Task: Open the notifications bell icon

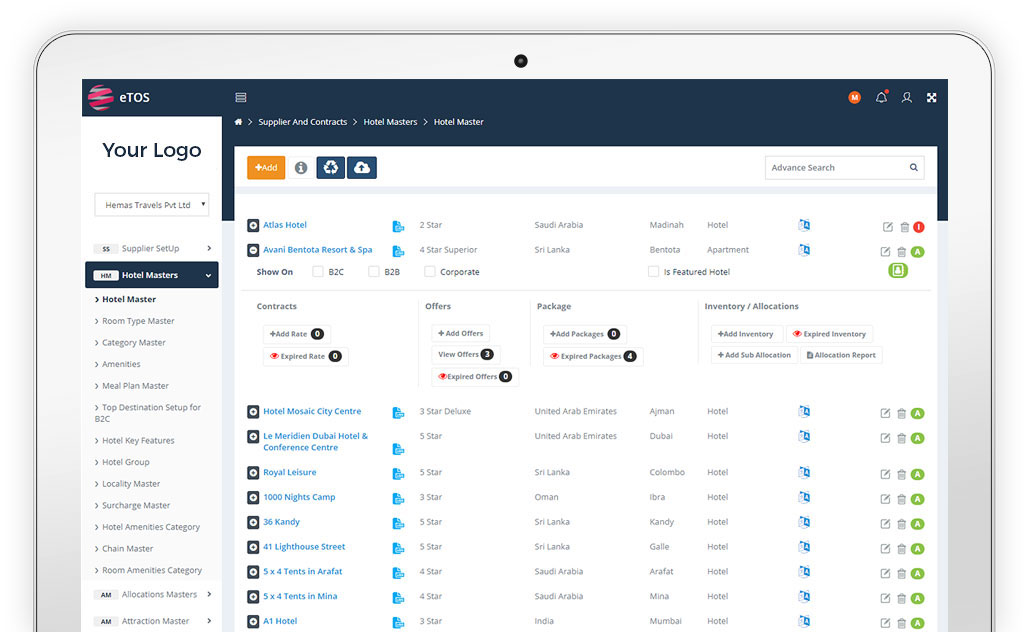Action: point(881,97)
